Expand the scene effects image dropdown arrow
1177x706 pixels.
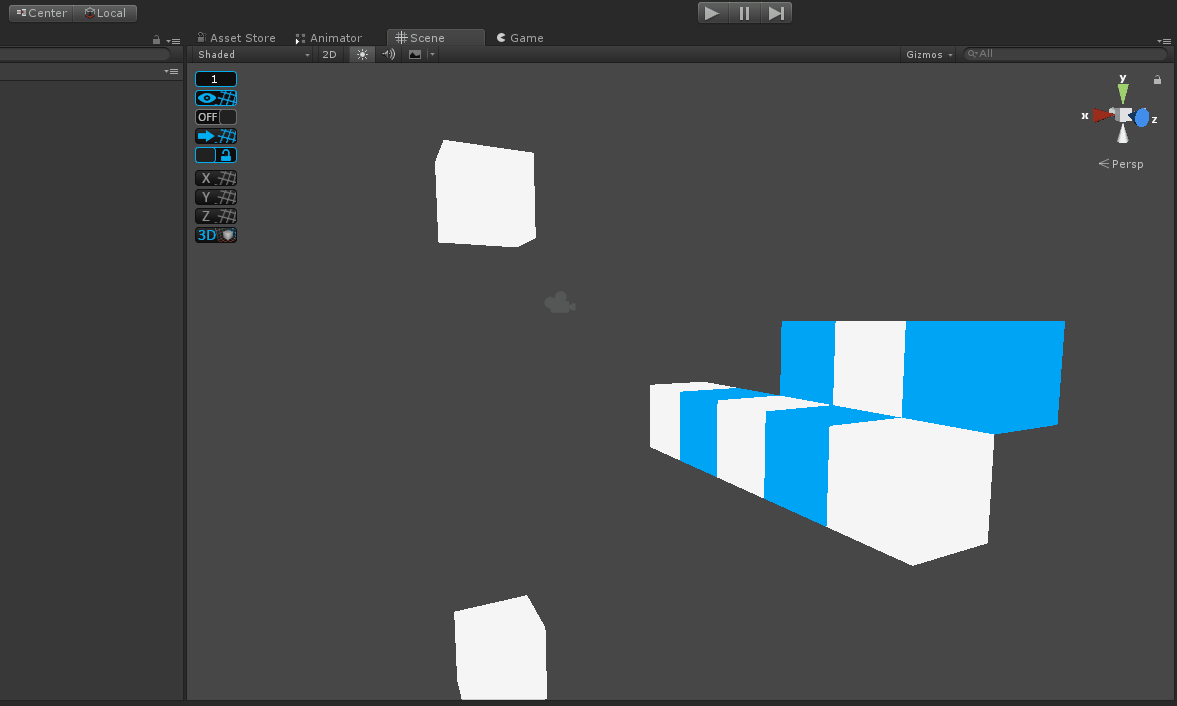[432, 54]
